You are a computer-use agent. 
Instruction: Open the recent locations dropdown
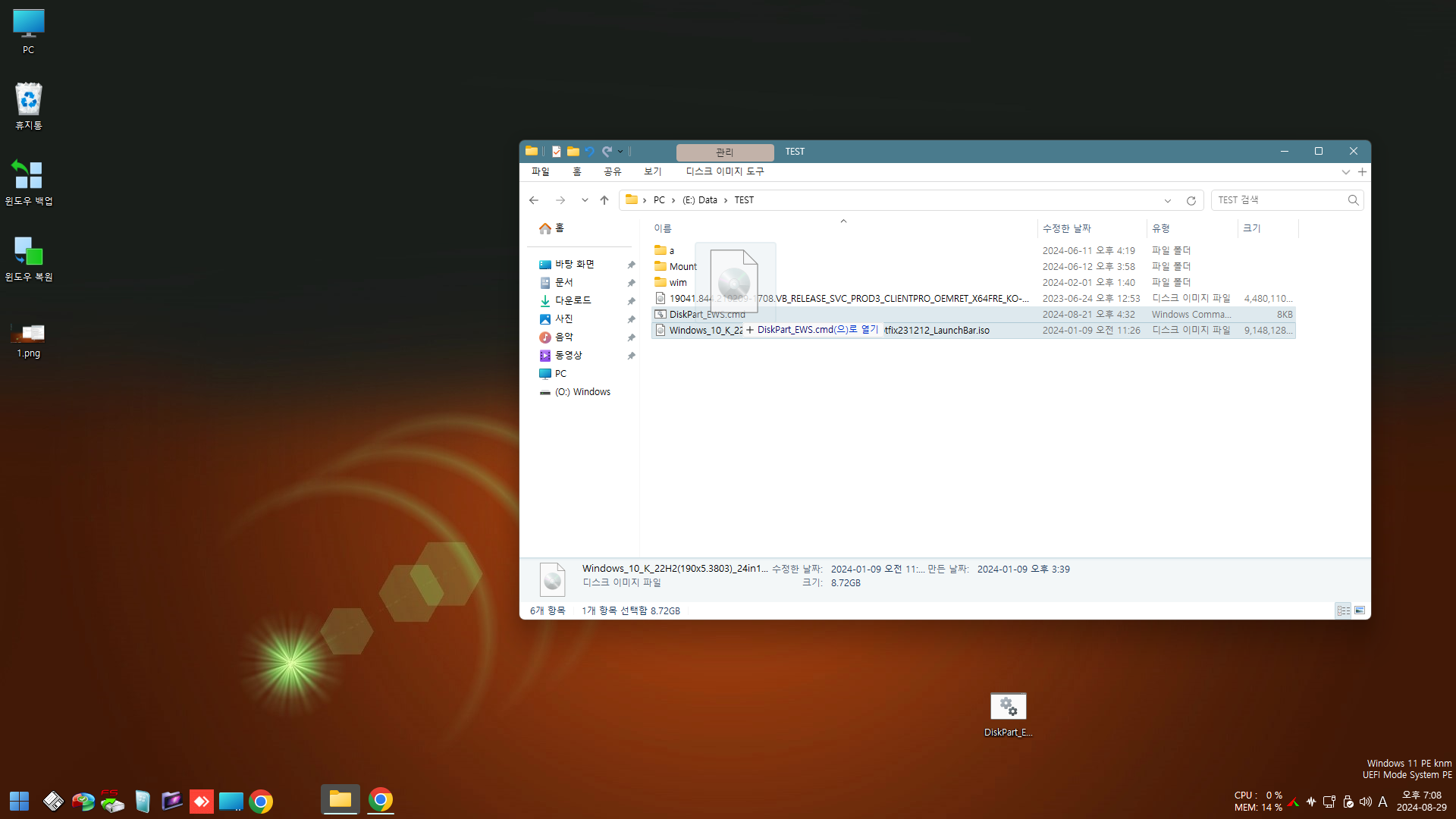pyautogui.click(x=585, y=200)
